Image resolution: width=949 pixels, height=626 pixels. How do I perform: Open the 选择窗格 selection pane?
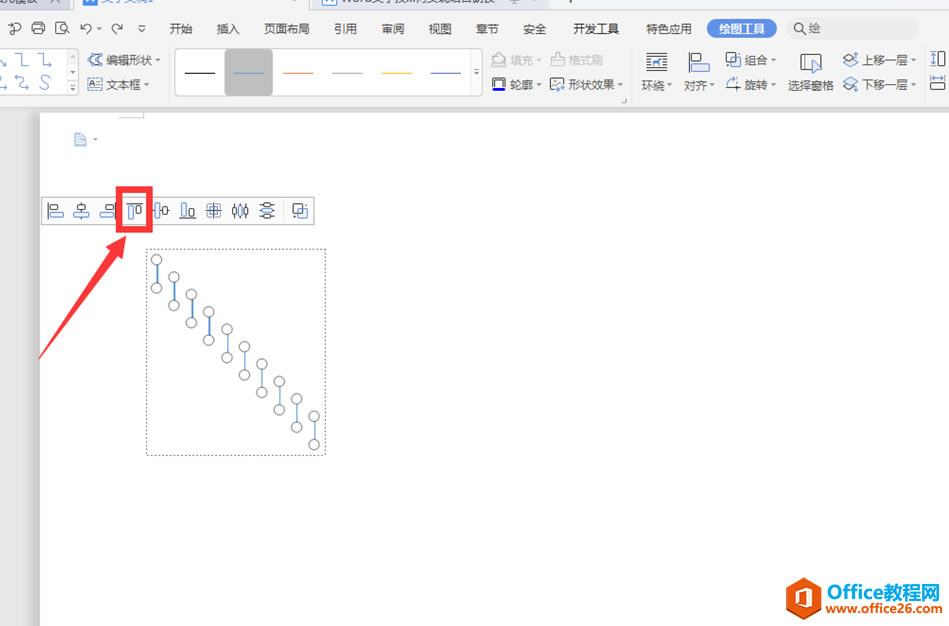click(810, 72)
